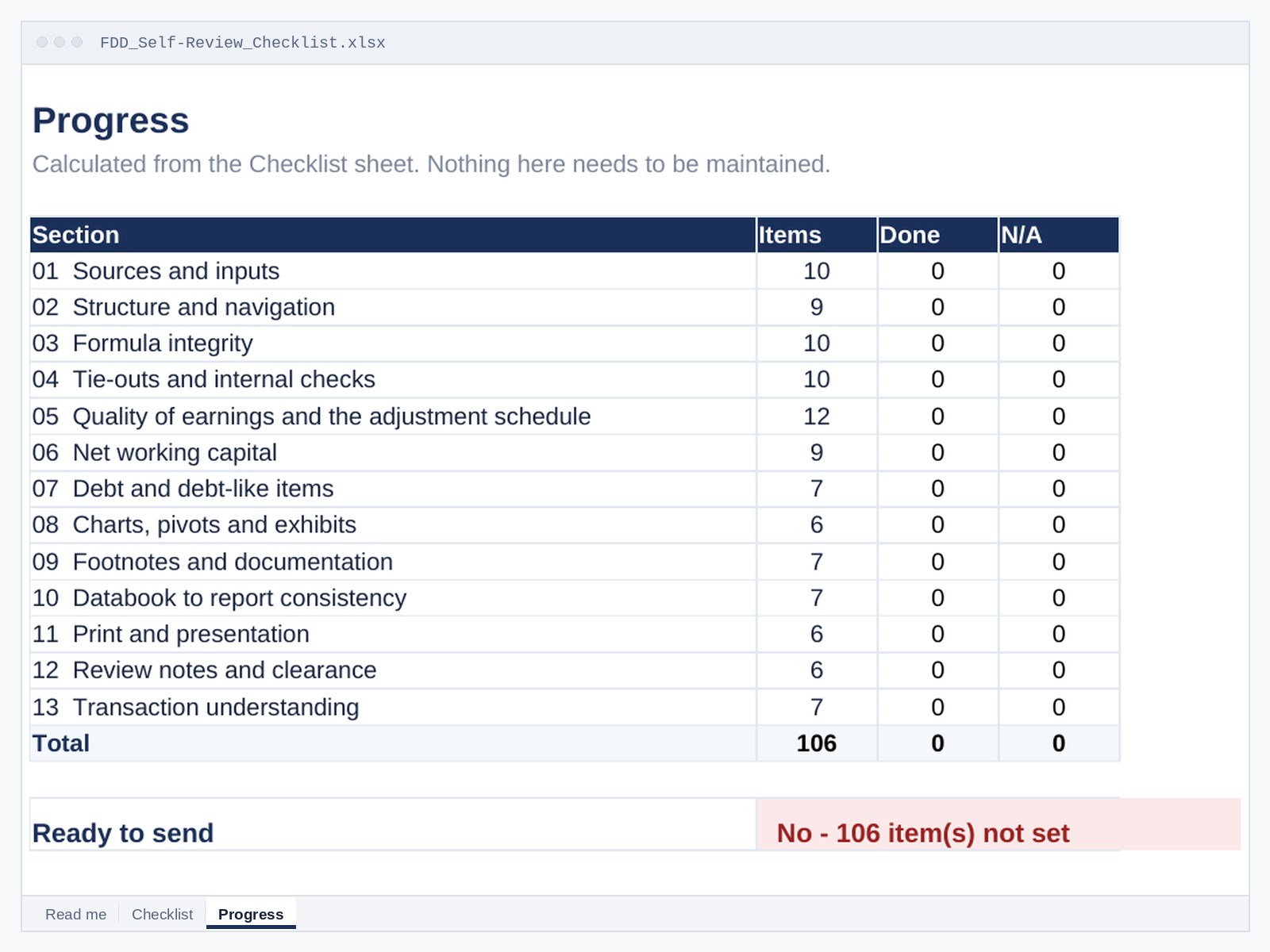
Task: Select Items count for Quality of earnings
Action: click(817, 416)
